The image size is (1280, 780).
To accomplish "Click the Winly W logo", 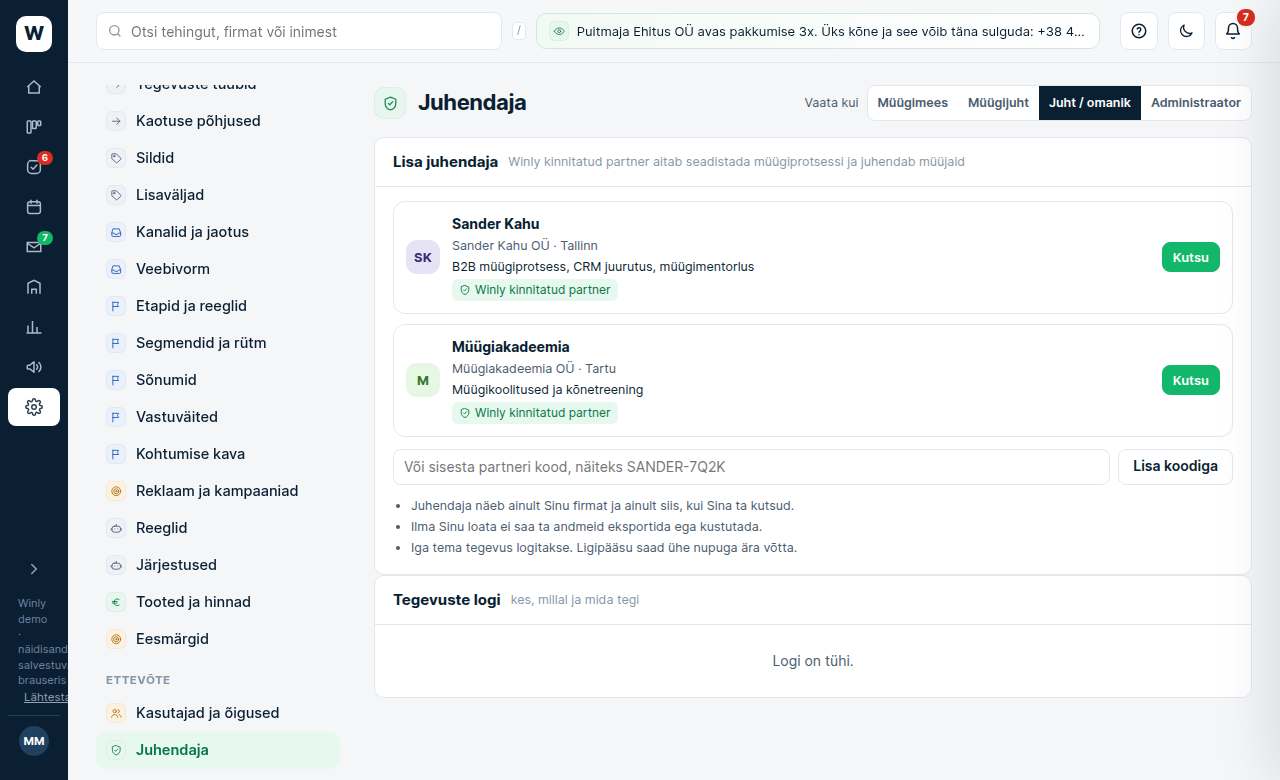I will tap(34, 33).
